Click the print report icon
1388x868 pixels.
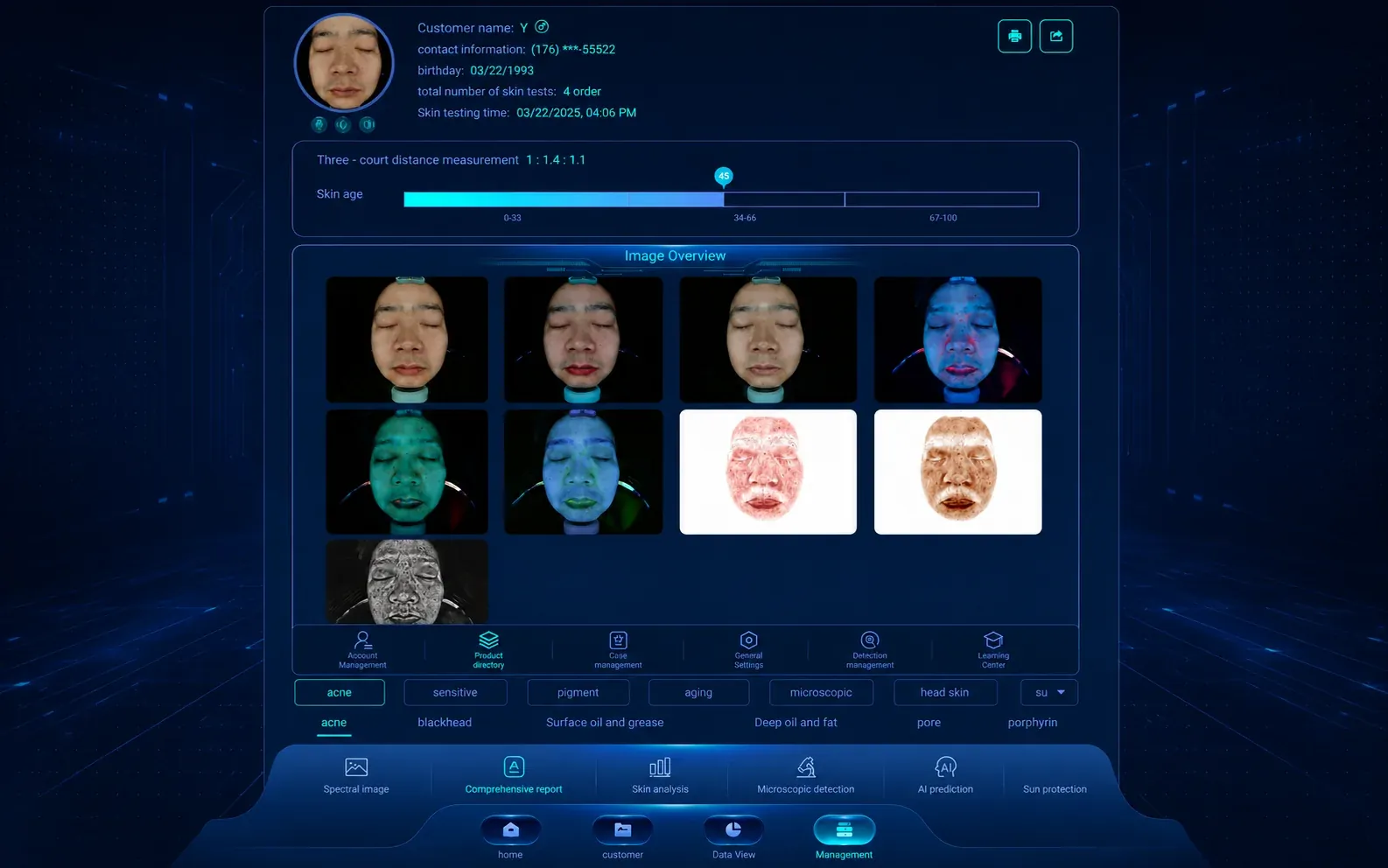1014,36
